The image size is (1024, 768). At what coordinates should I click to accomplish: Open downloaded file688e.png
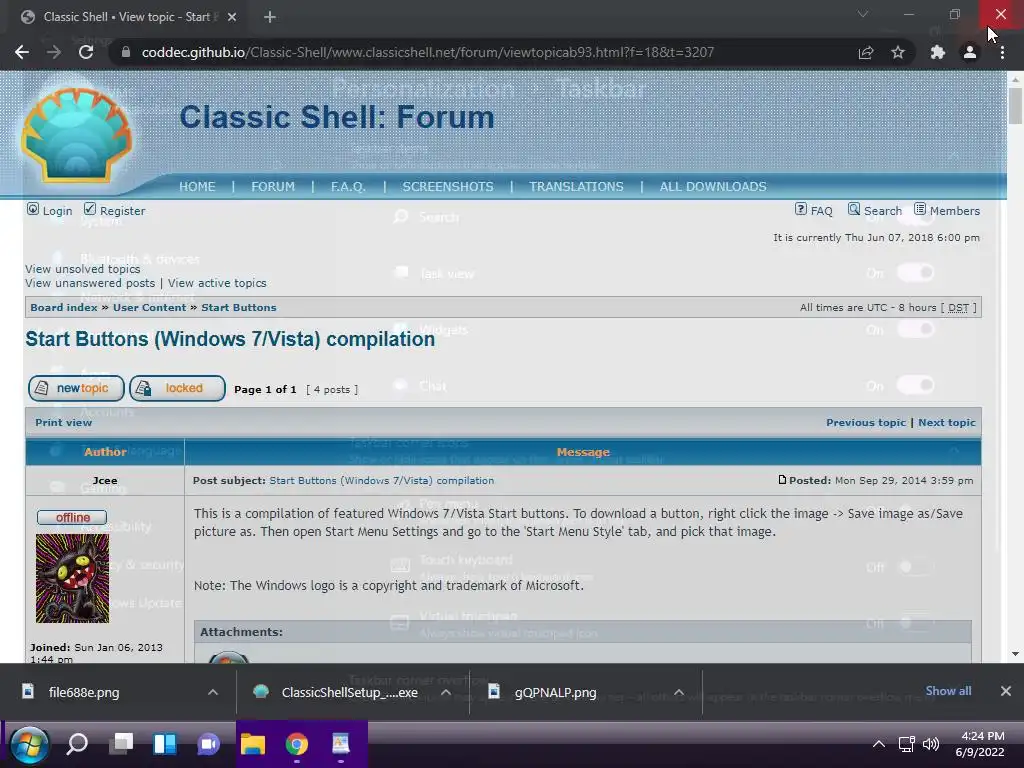(x=84, y=692)
